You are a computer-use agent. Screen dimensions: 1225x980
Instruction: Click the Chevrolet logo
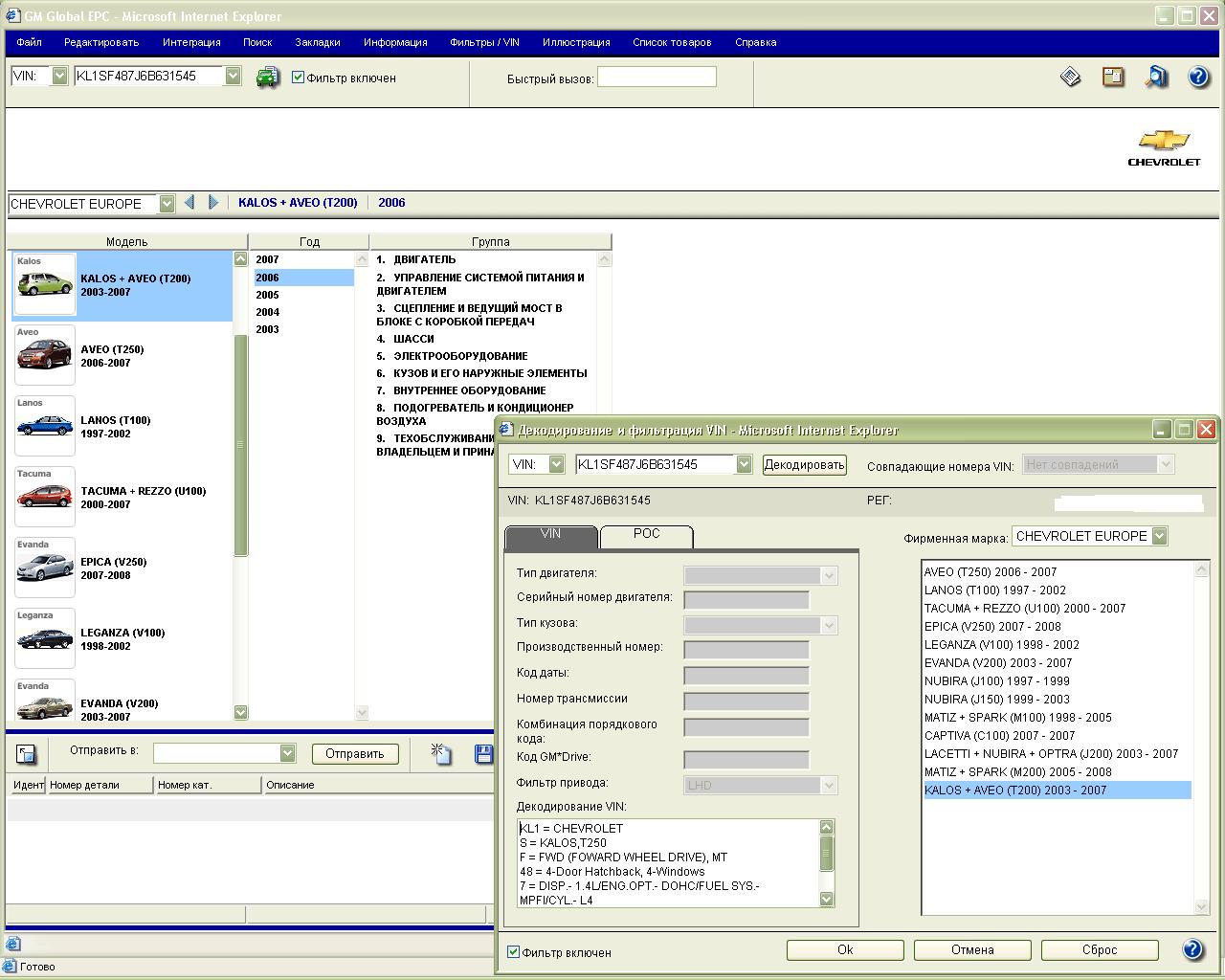1164,147
